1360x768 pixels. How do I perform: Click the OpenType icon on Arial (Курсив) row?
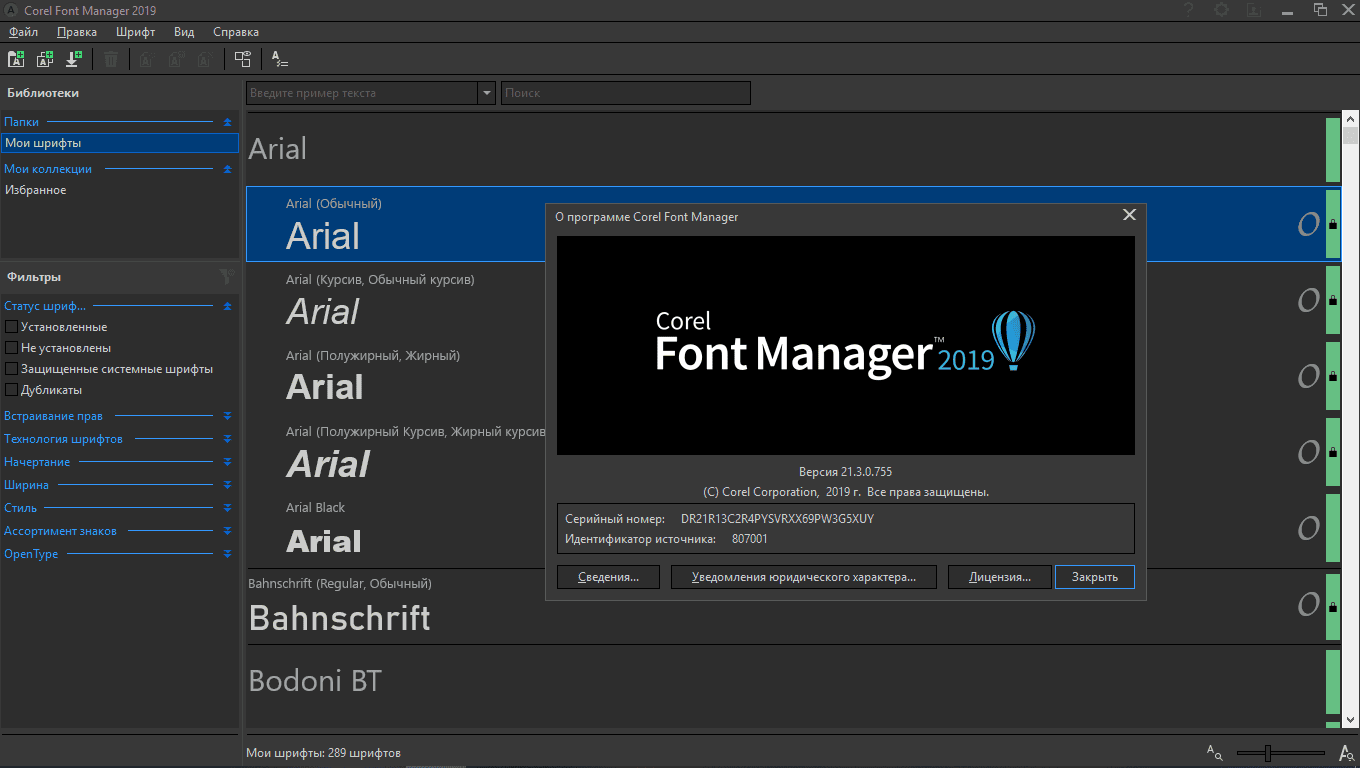1308,300
